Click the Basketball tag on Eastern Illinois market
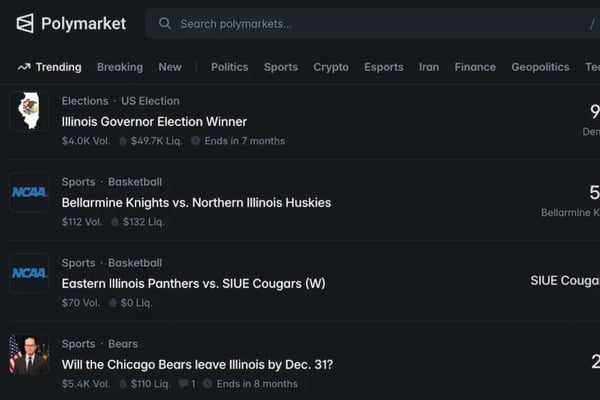Viewport: 600px width, 400px height. [135, 263]
